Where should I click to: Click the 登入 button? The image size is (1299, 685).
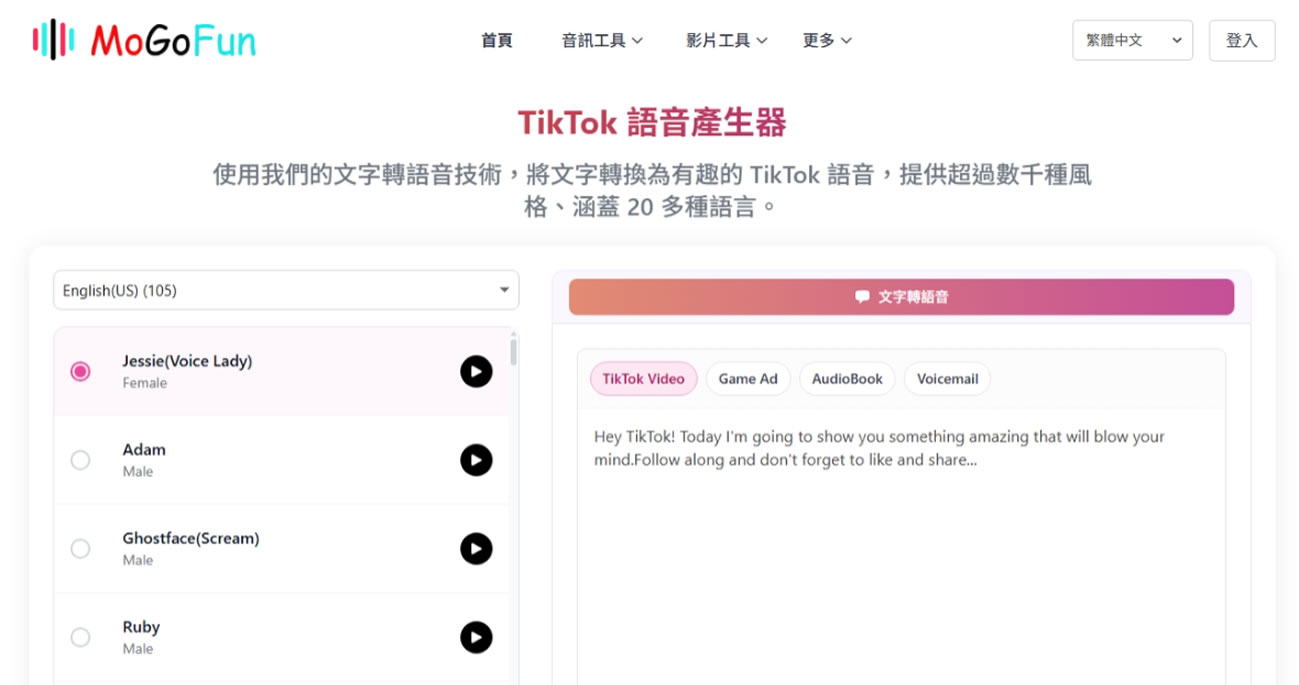point(1242,40)
